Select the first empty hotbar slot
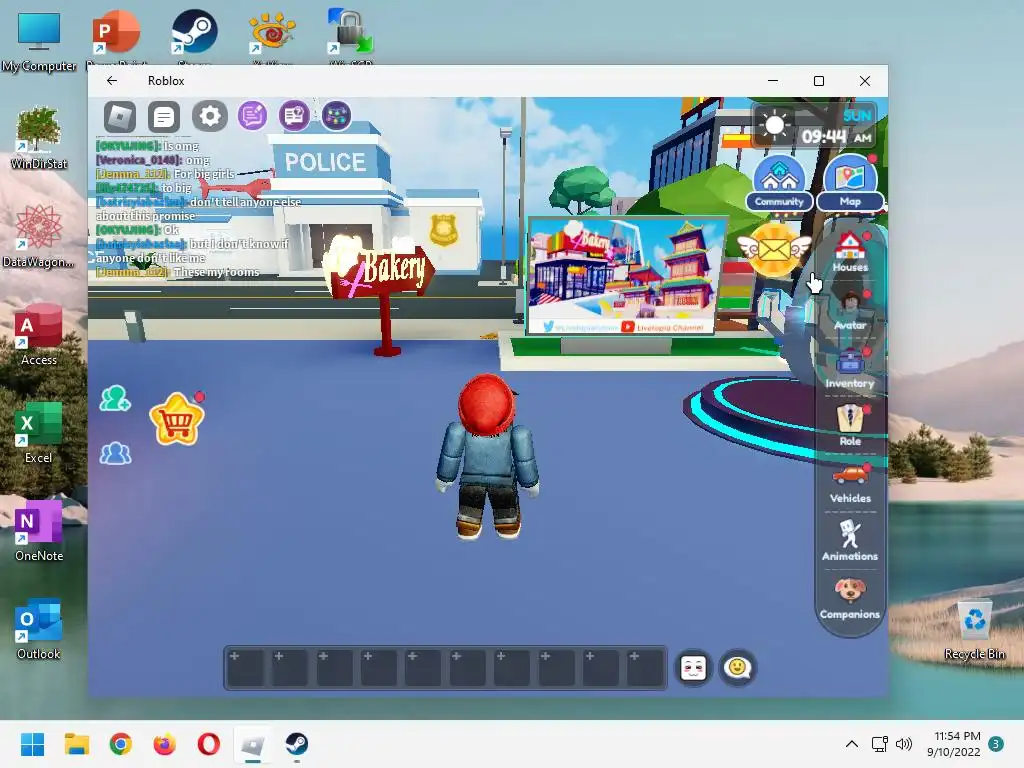This screenshot has height=768, width=1024. click(245, 668)
